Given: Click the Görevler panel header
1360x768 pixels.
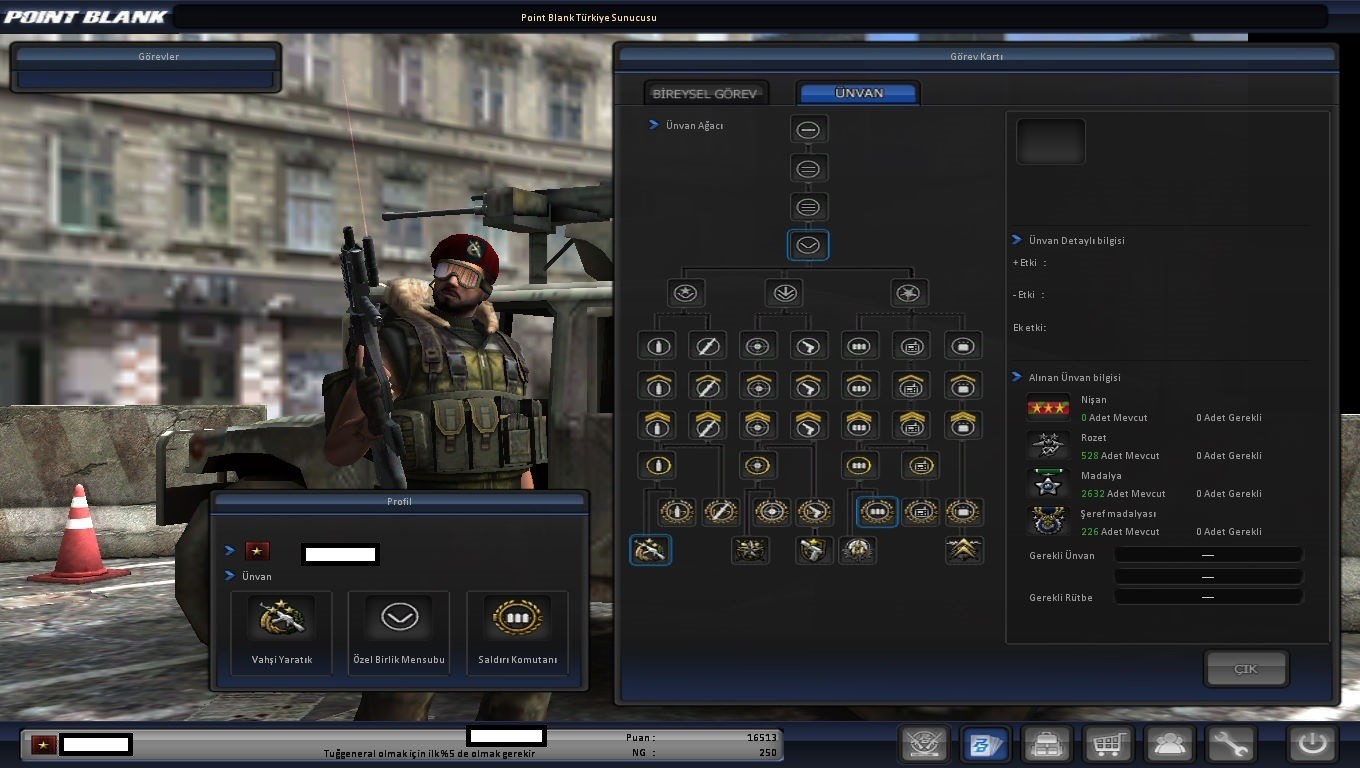Looking at the screenshot, I should (144, 57).
